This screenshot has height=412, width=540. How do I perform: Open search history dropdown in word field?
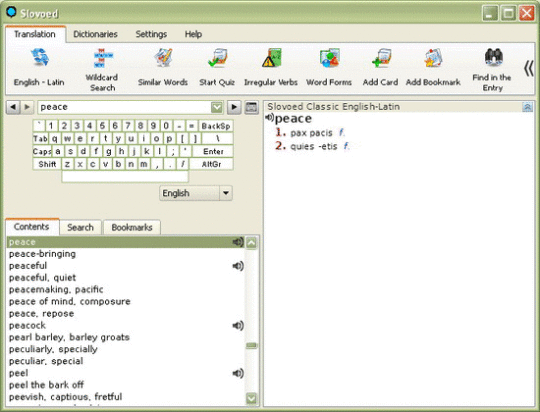coord(217,107)
